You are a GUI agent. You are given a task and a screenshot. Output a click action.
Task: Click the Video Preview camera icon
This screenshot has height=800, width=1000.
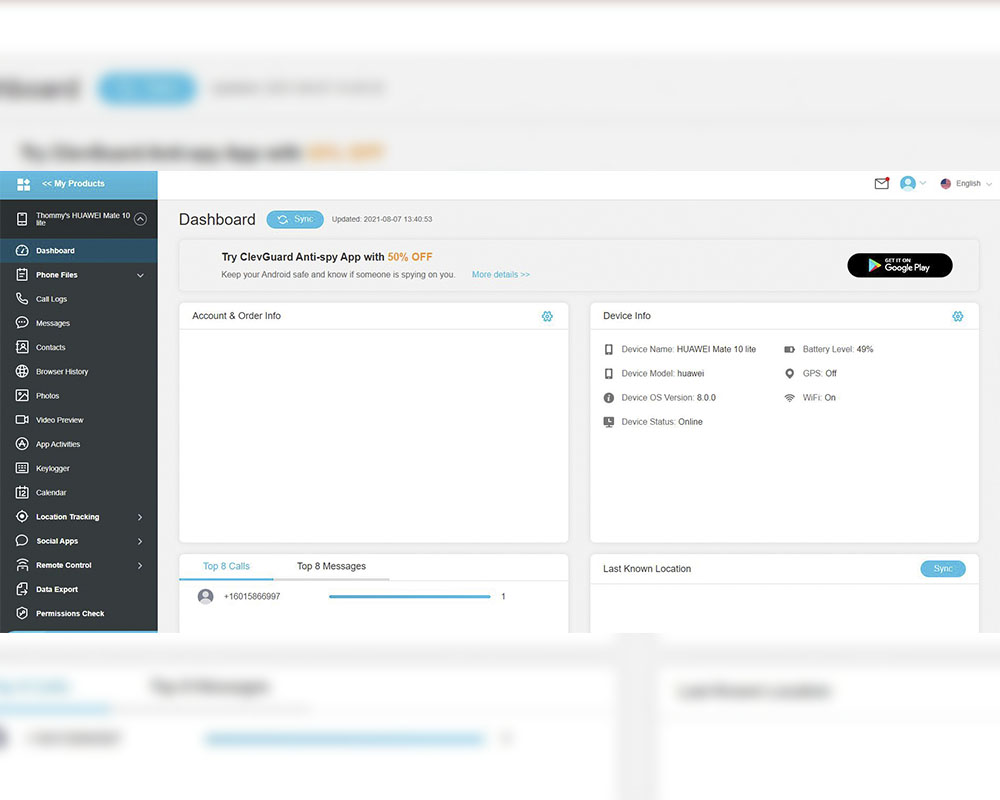(x=22, y=420)
